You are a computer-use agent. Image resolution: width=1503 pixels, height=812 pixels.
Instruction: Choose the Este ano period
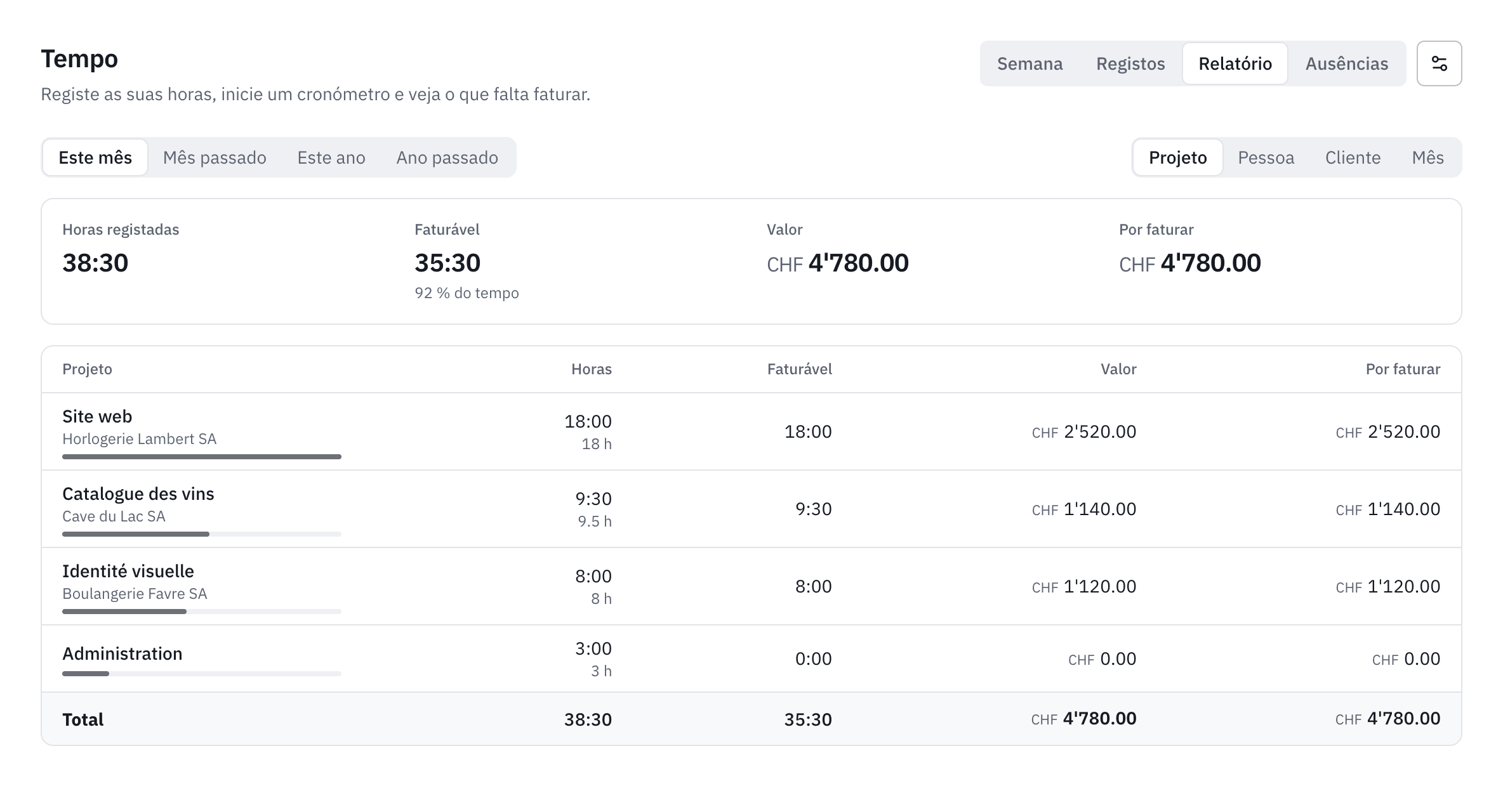(x=331, y=157)
